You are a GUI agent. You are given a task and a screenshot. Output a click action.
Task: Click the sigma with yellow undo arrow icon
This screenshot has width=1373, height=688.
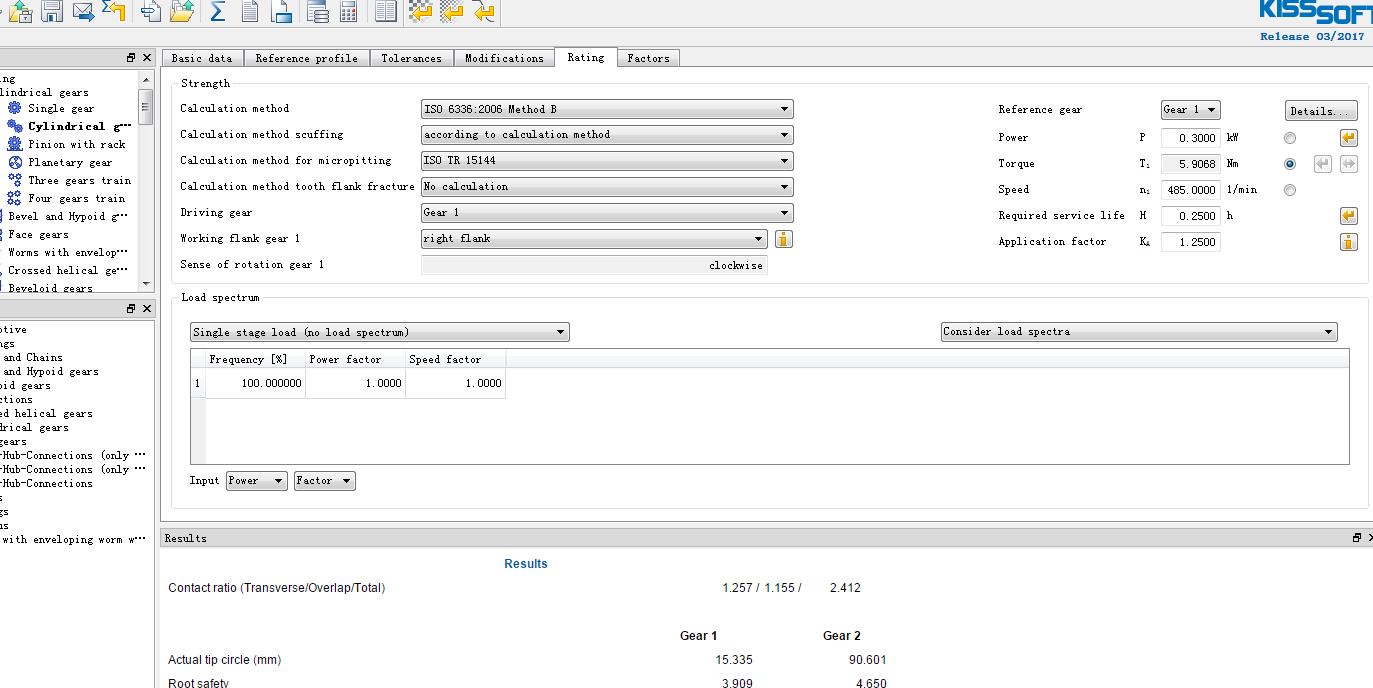[114, 12]
